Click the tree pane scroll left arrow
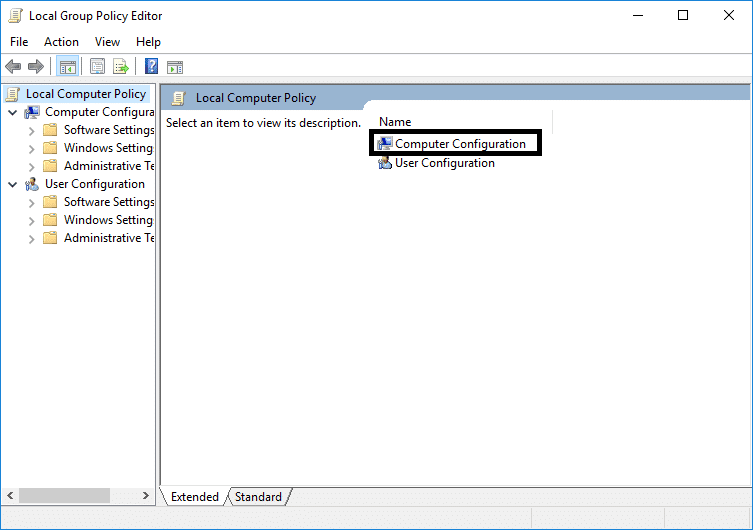Image resolution: width=753 pixels, height=530 pixels. [10, 495]
